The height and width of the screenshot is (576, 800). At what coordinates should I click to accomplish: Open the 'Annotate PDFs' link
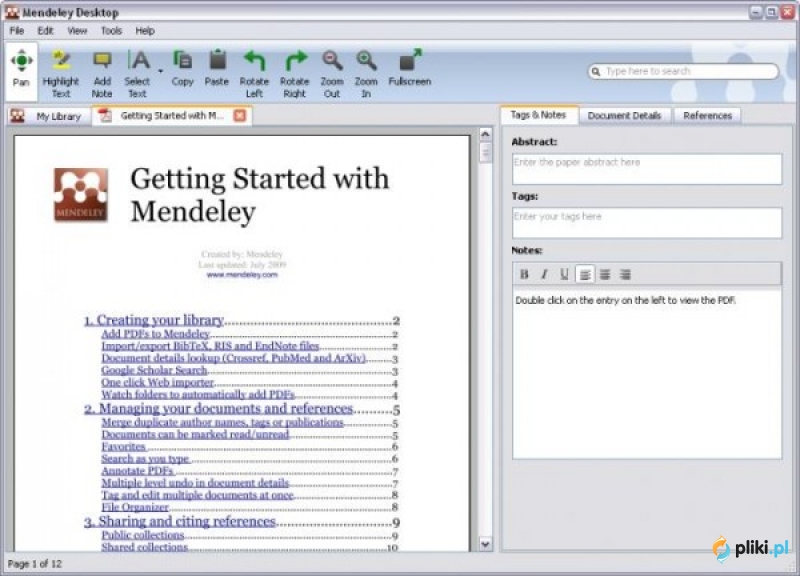[137, 471]
